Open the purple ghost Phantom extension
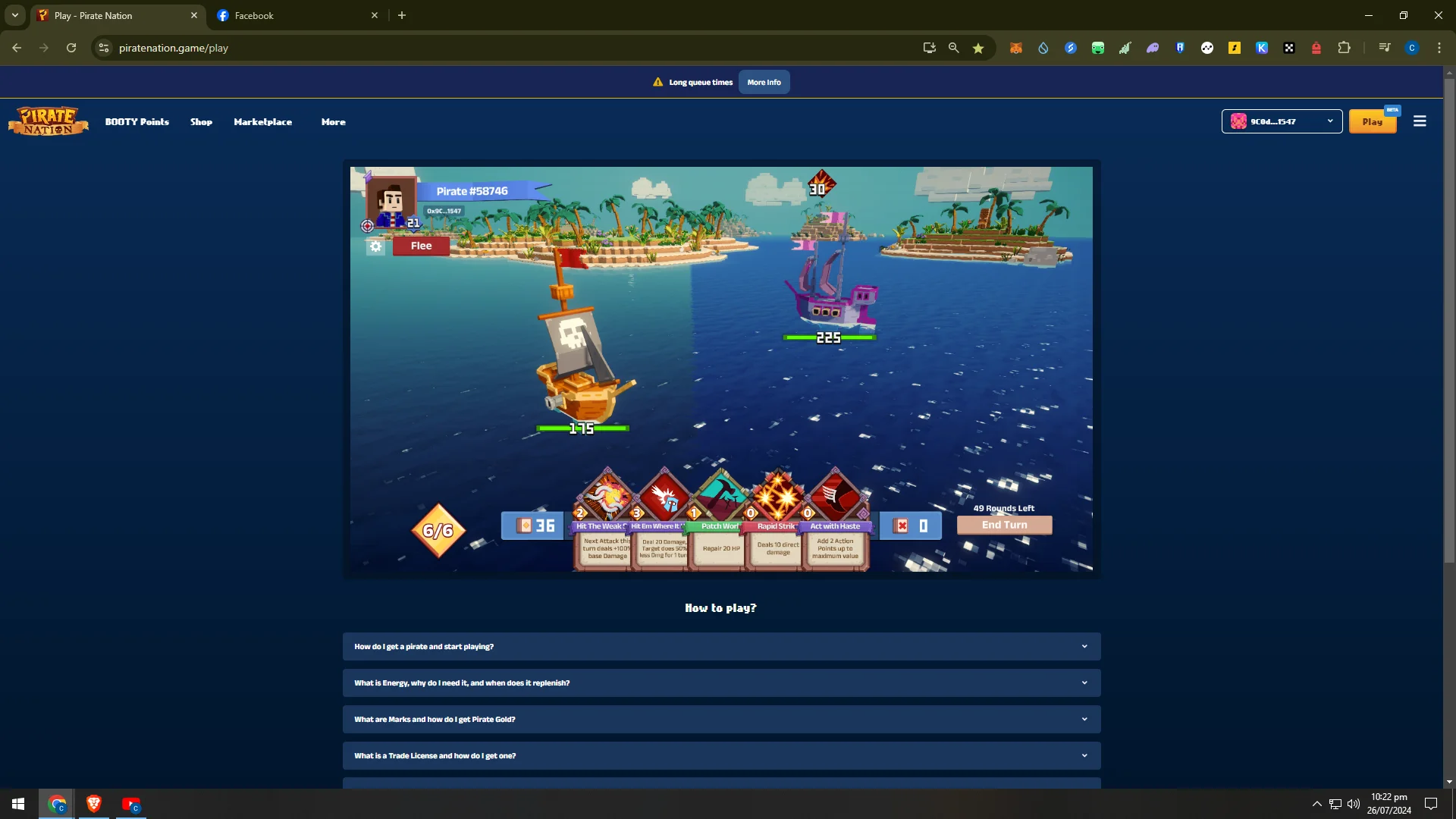 [x=1153, y=48]
